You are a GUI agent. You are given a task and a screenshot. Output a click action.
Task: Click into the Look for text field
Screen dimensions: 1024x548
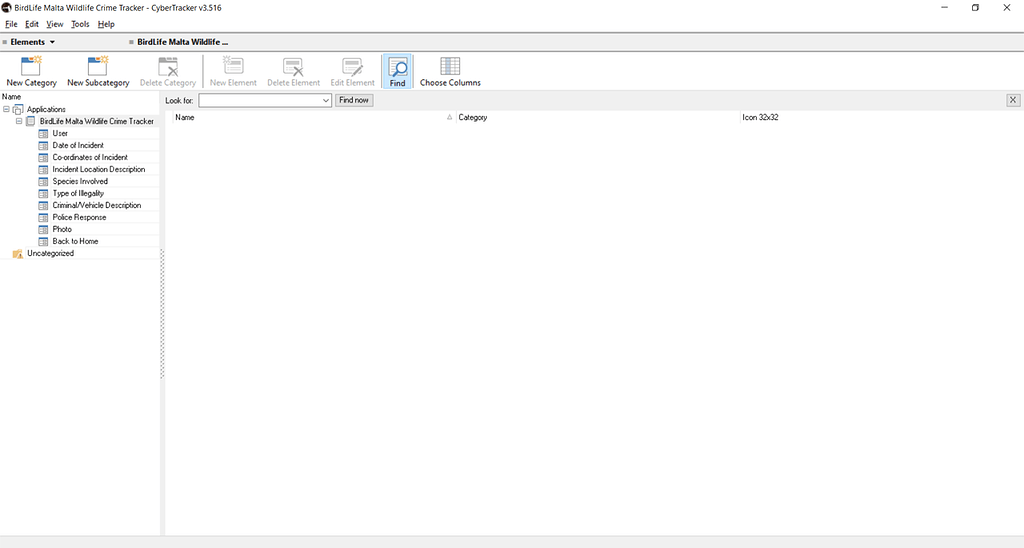(259, 100)
